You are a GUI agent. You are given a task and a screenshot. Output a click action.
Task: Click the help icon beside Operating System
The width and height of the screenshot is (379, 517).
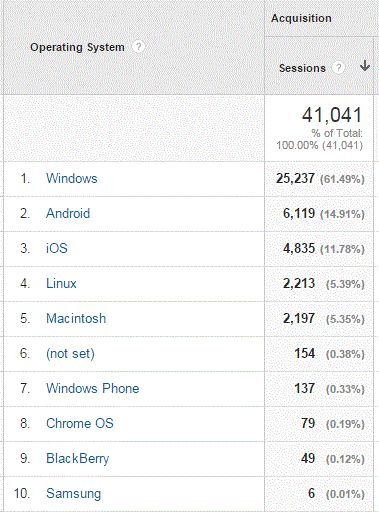click(138, 46)
